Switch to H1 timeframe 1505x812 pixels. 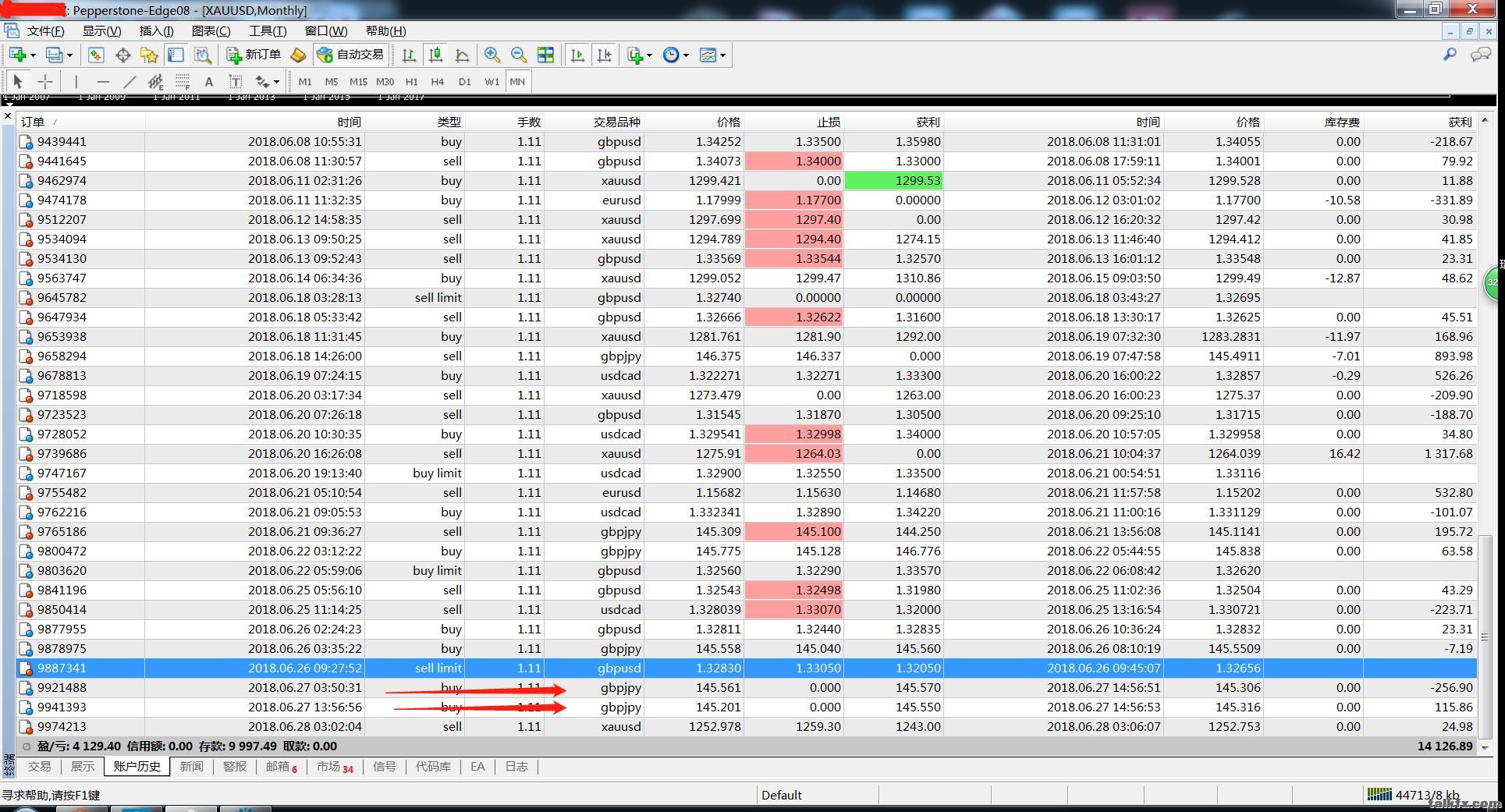(411, 81)
